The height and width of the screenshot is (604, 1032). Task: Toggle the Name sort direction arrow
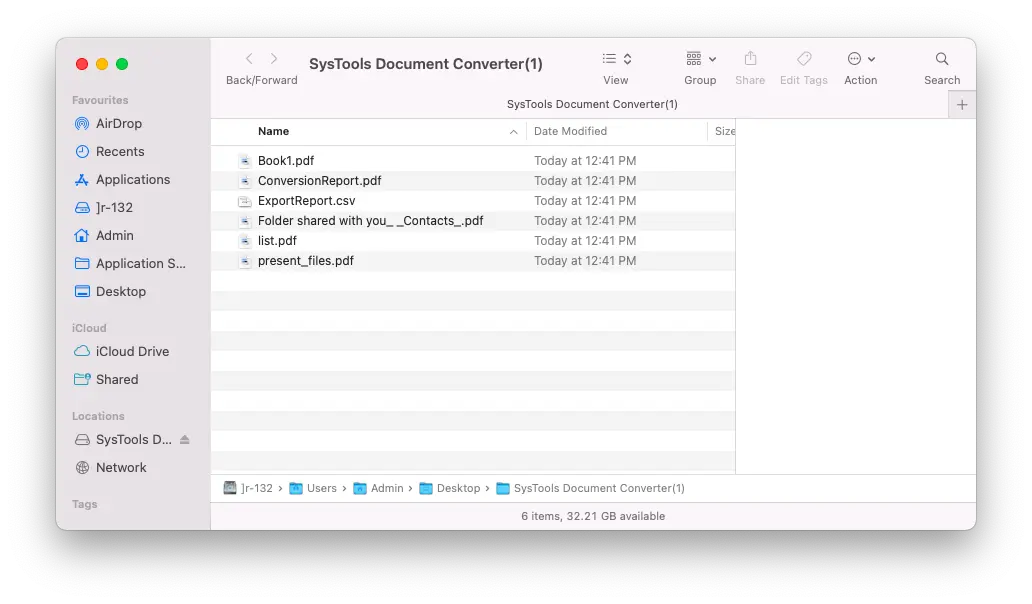point(513,132)
